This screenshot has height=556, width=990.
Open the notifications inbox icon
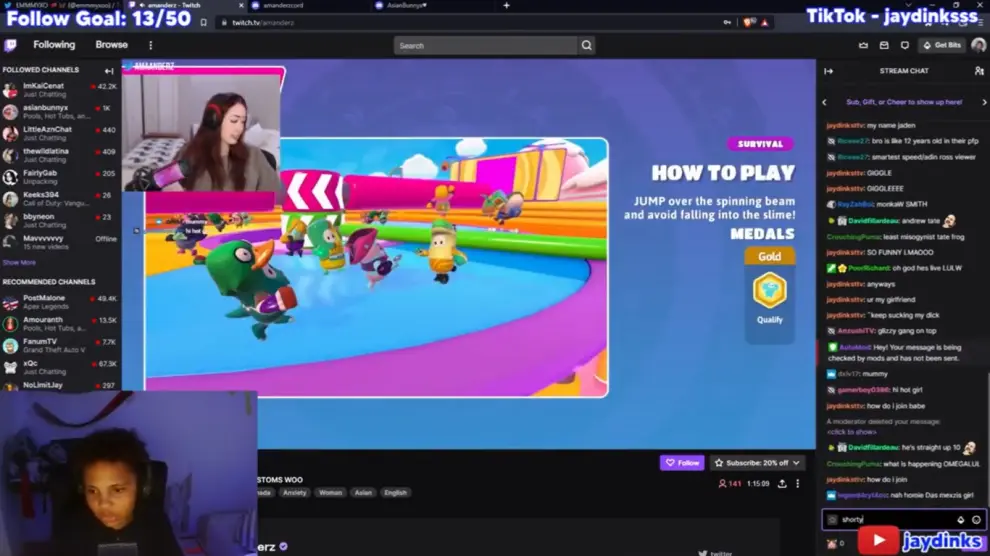click(x=884, y=45)
